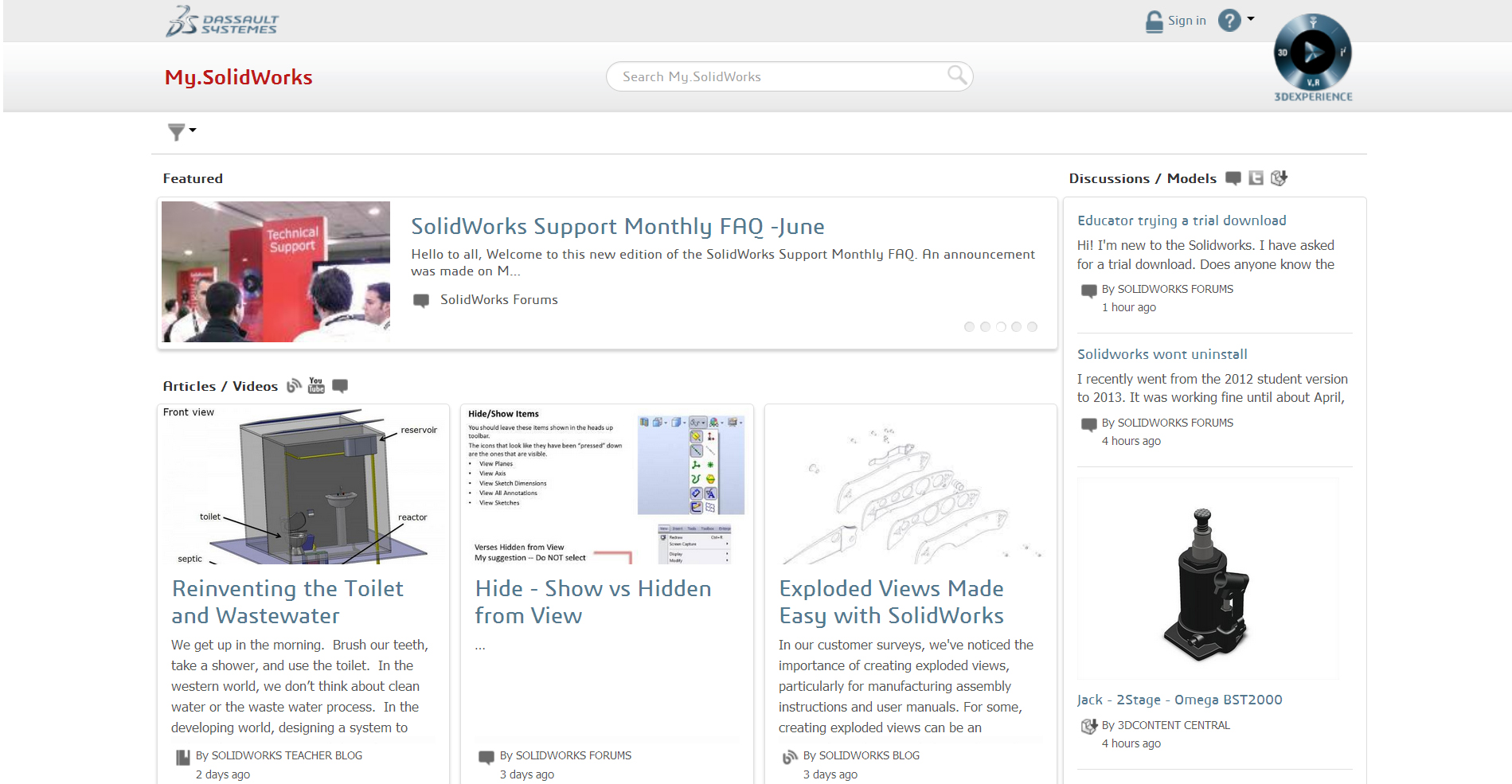Click the Twitter icon beside Discussions / Models

point(1256,178)
